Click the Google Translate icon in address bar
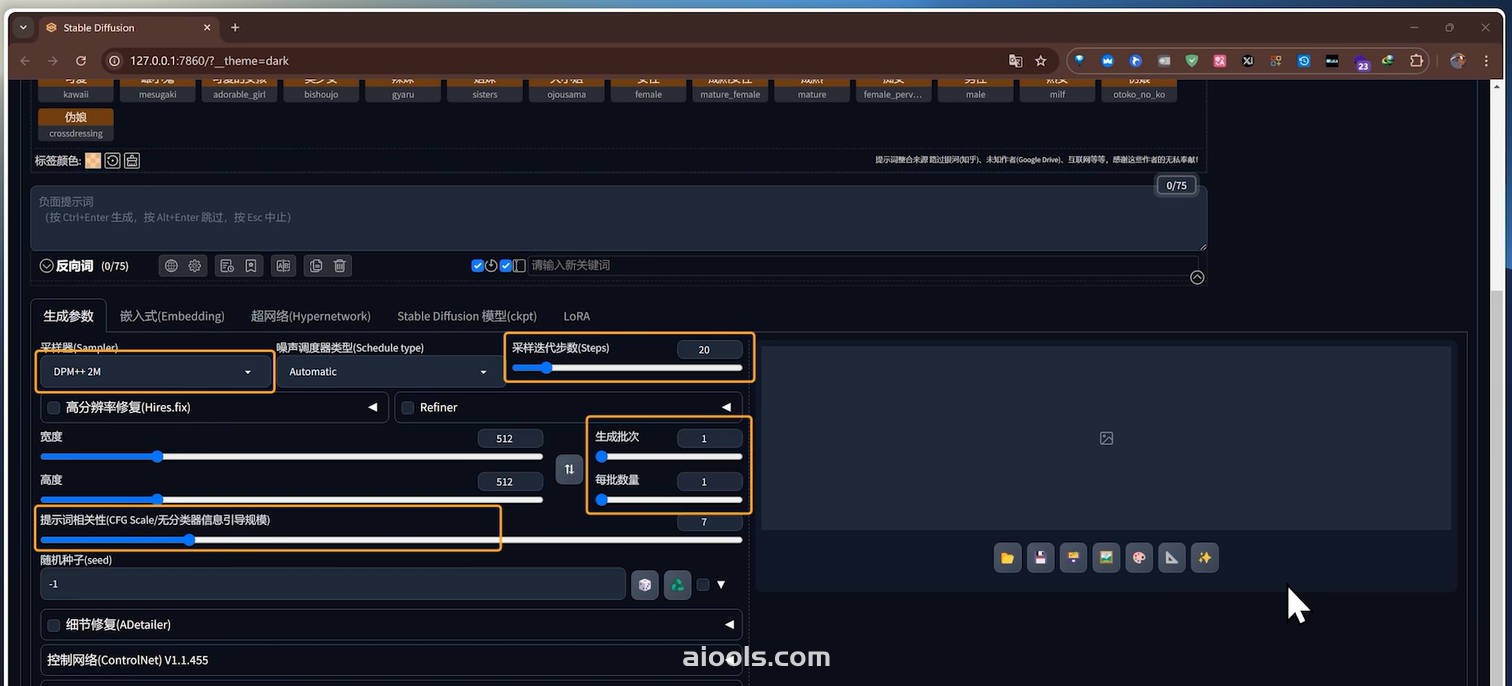Image resolution: width=1512 pixels, height=686 pixels. click(1016, 61)
